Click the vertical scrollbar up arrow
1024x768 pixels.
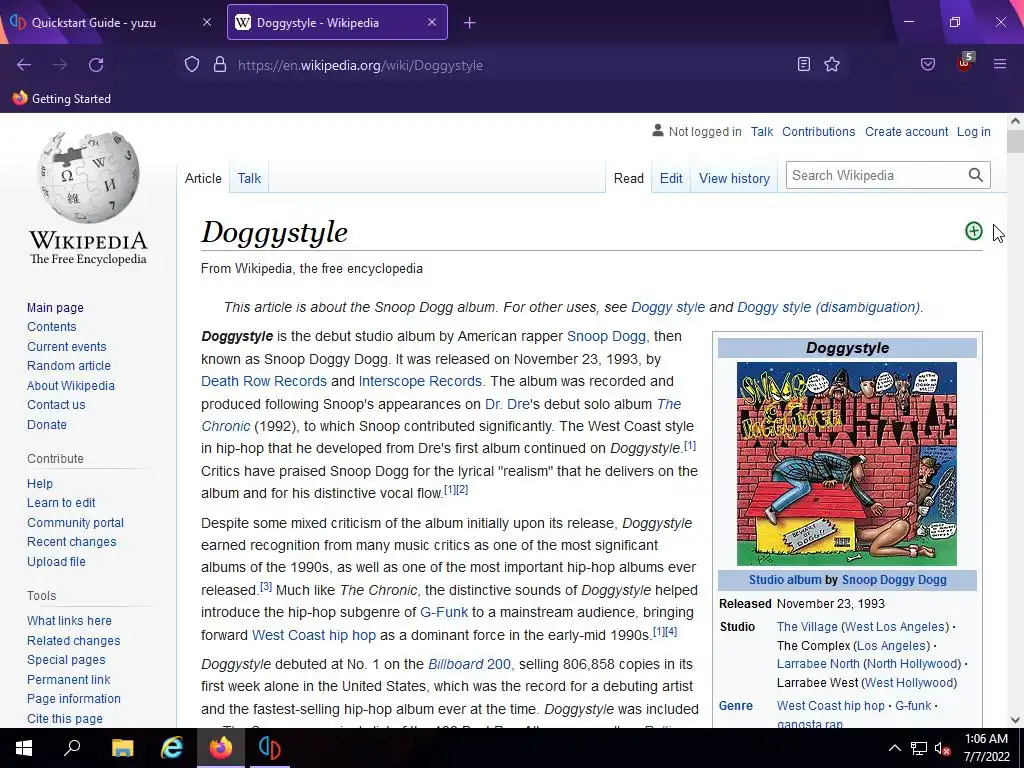tap(1014, 121)
